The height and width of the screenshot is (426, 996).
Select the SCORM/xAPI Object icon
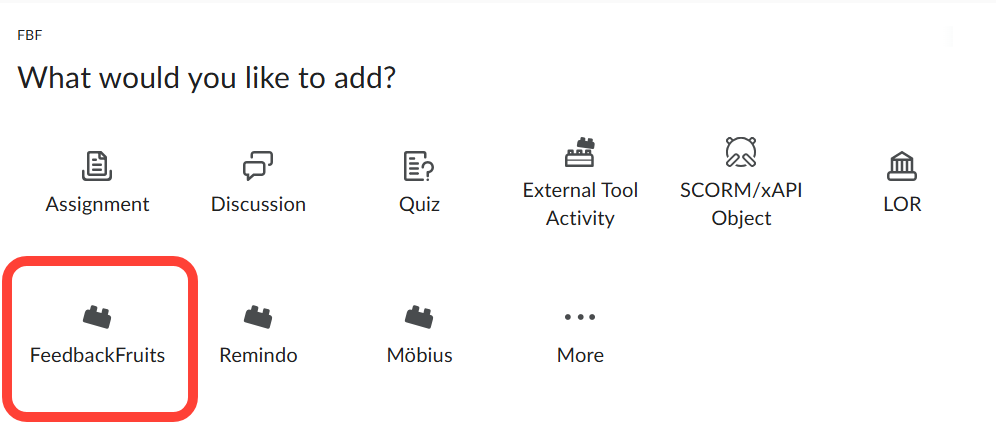741,152
